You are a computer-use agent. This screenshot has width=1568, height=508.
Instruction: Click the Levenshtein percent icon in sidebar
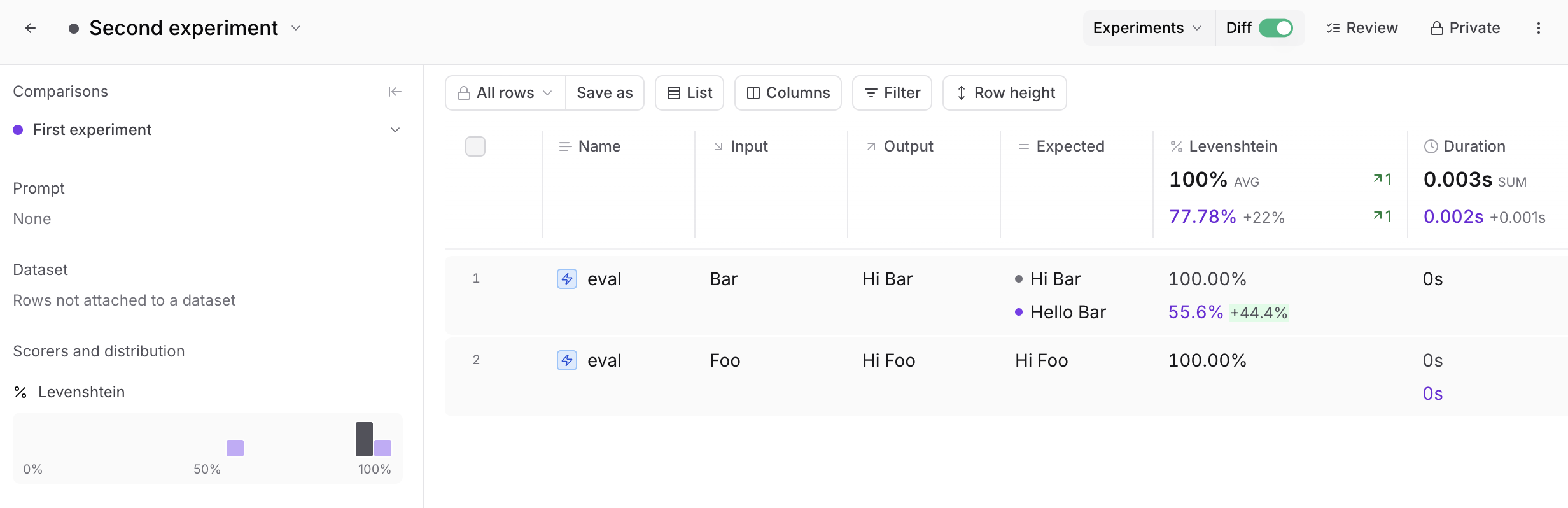tap(20, 392)
